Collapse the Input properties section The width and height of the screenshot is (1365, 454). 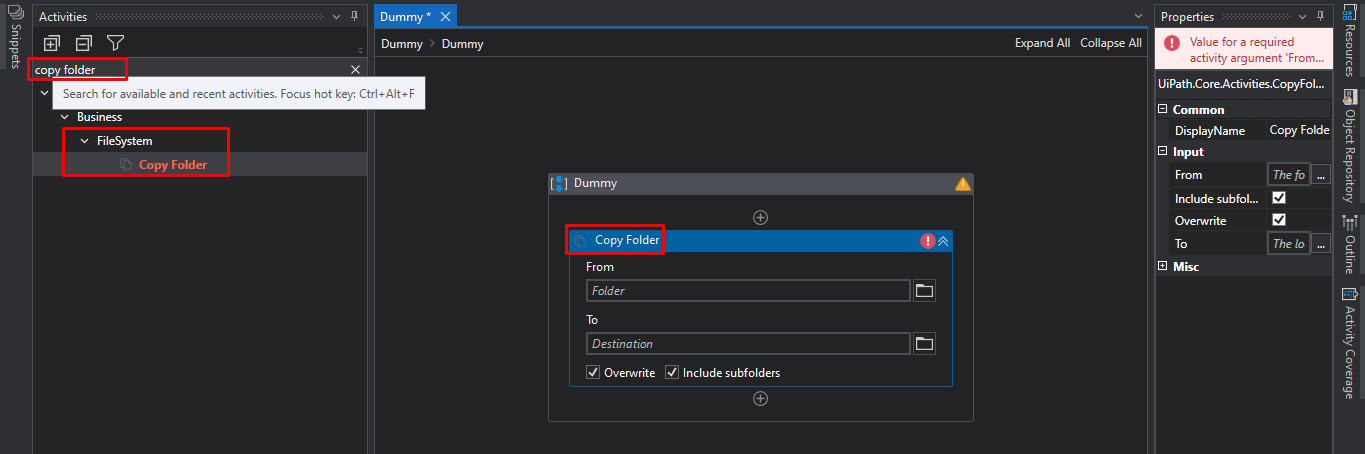pos(1163,152)
